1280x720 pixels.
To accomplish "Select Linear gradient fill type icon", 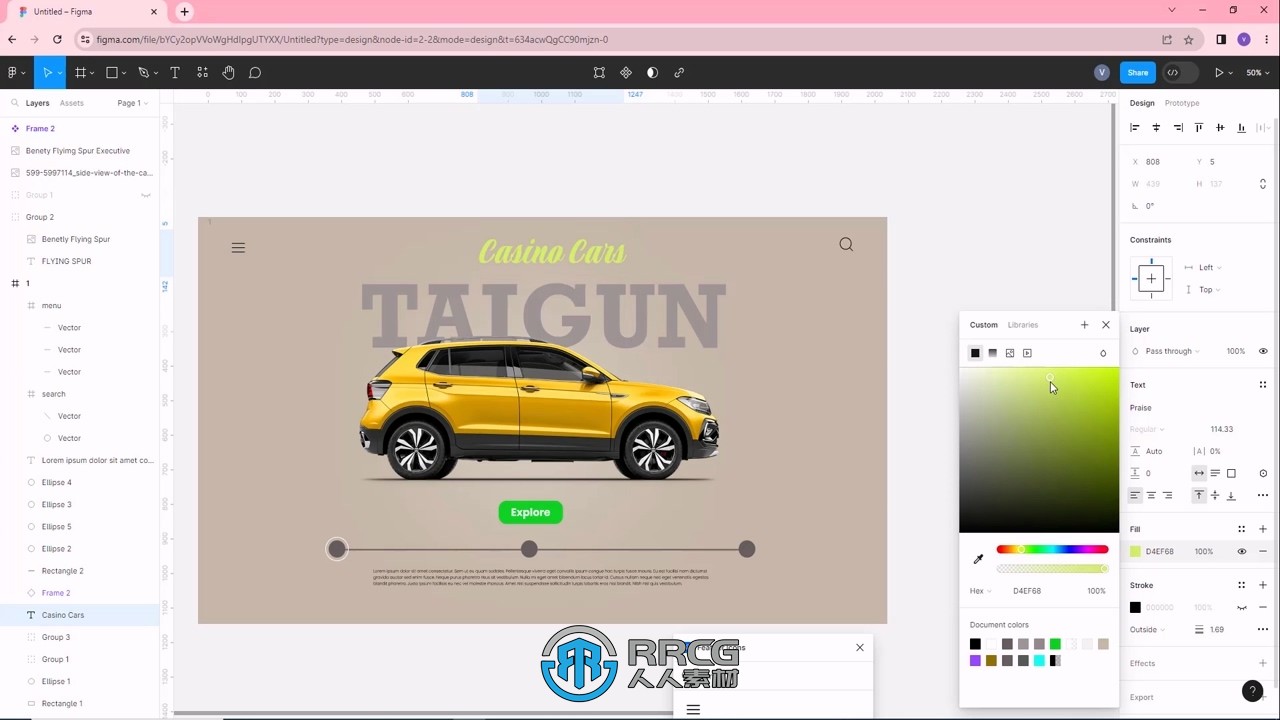I will tap(992, 353).
